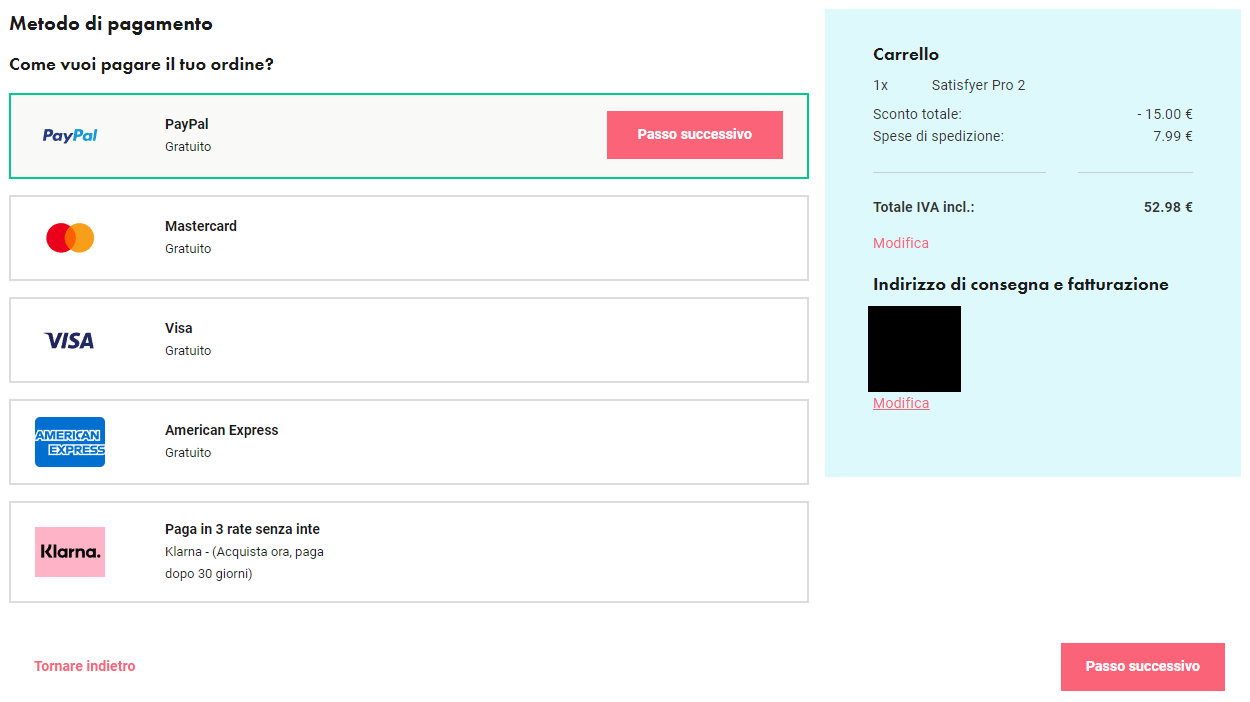
Task: Click 'Totale IVA incl.:' label
Action: point(924,208)
